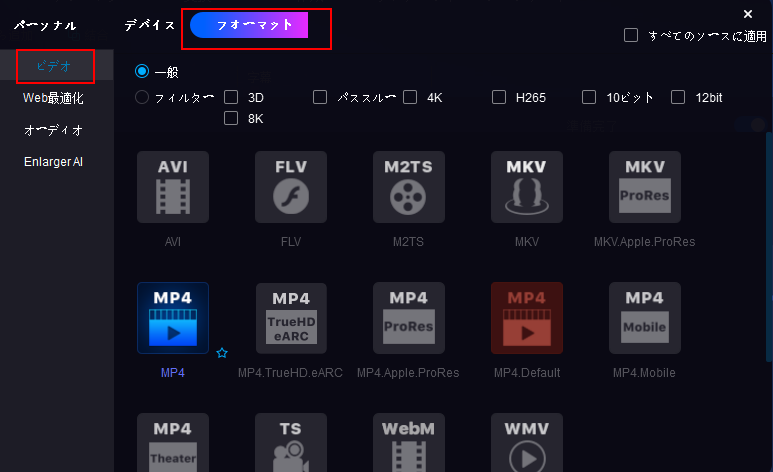Pick the M2TS format icon
Viewport: 773px width, 472px height.
click(x=409, y=187)
